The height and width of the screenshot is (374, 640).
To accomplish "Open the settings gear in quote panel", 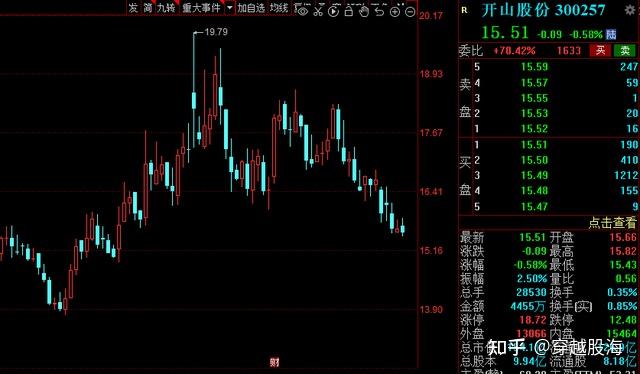I will [630, 10].
